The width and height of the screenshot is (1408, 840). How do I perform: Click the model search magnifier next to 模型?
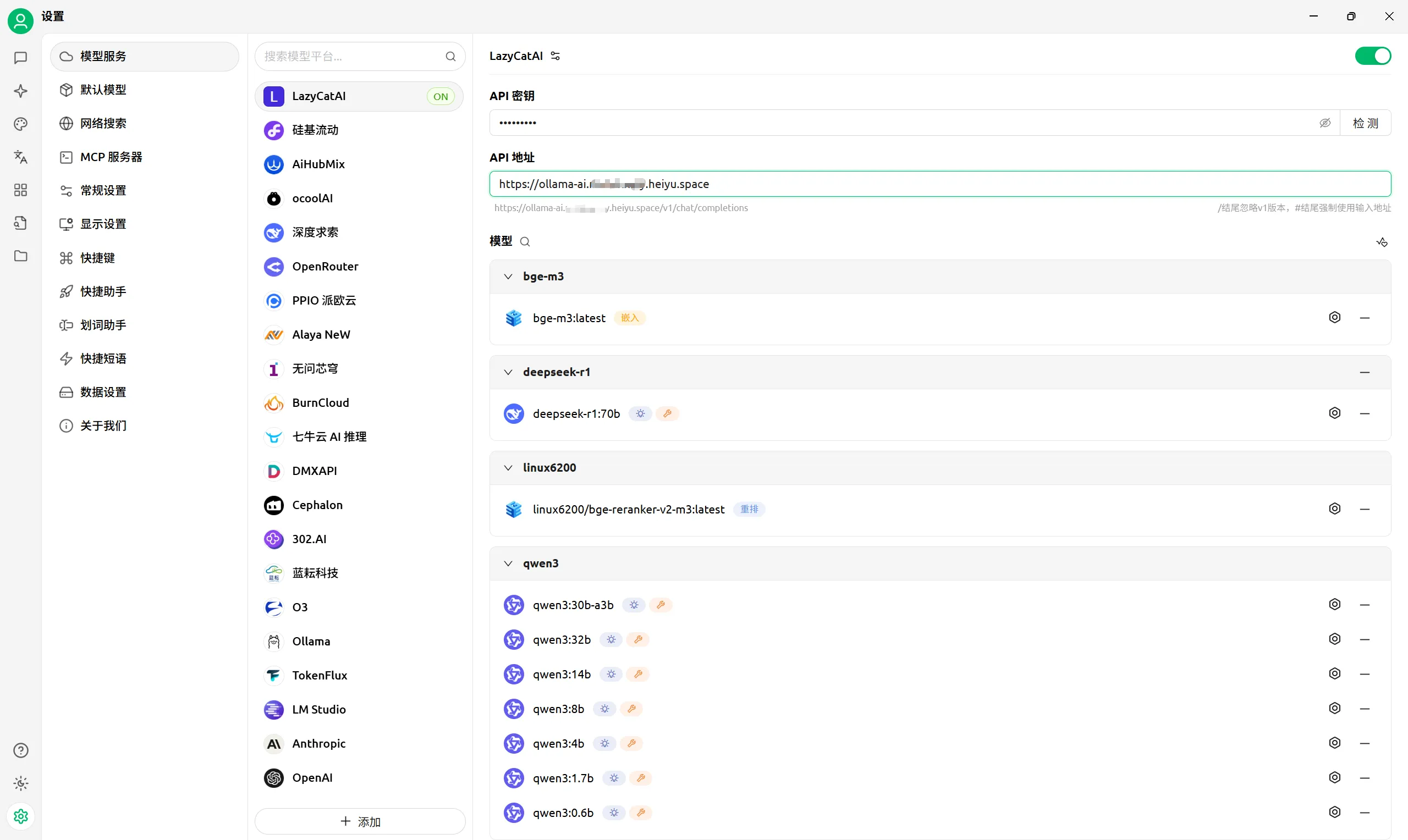pyautogui.click(x=525, y=242)
